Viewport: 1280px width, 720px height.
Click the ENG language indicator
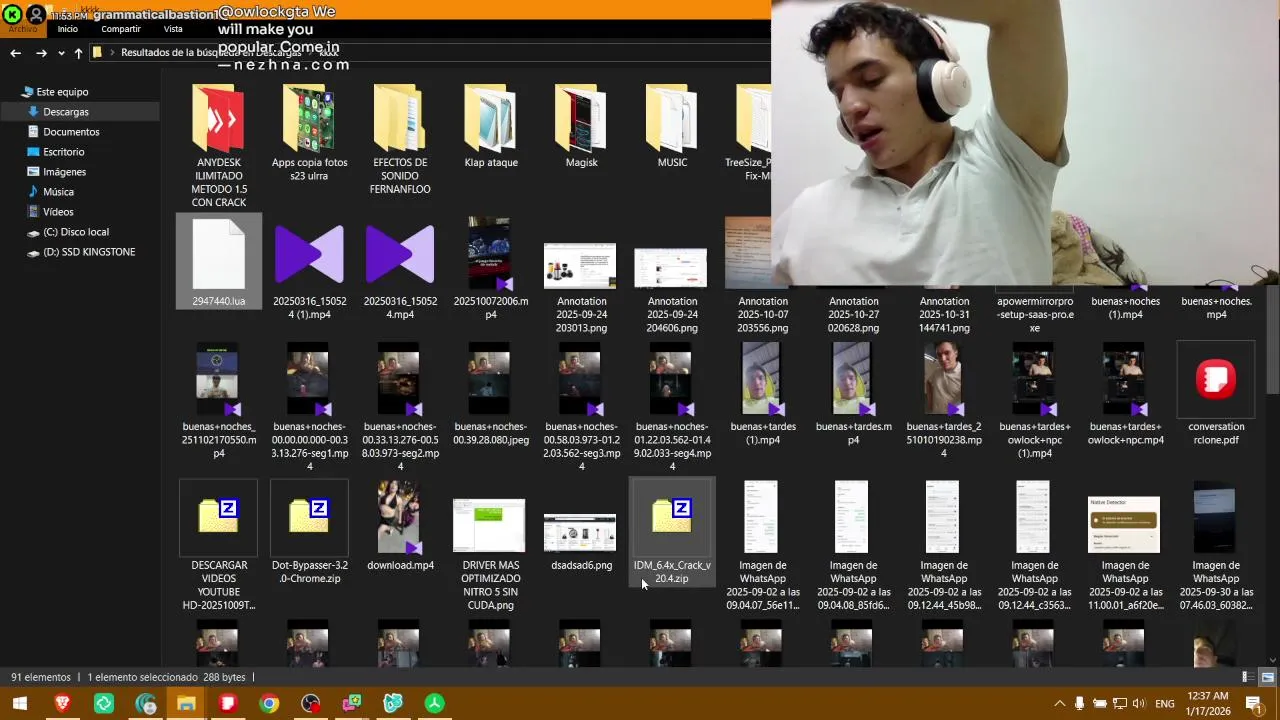pyautogui.click(x=1165, y=704)
